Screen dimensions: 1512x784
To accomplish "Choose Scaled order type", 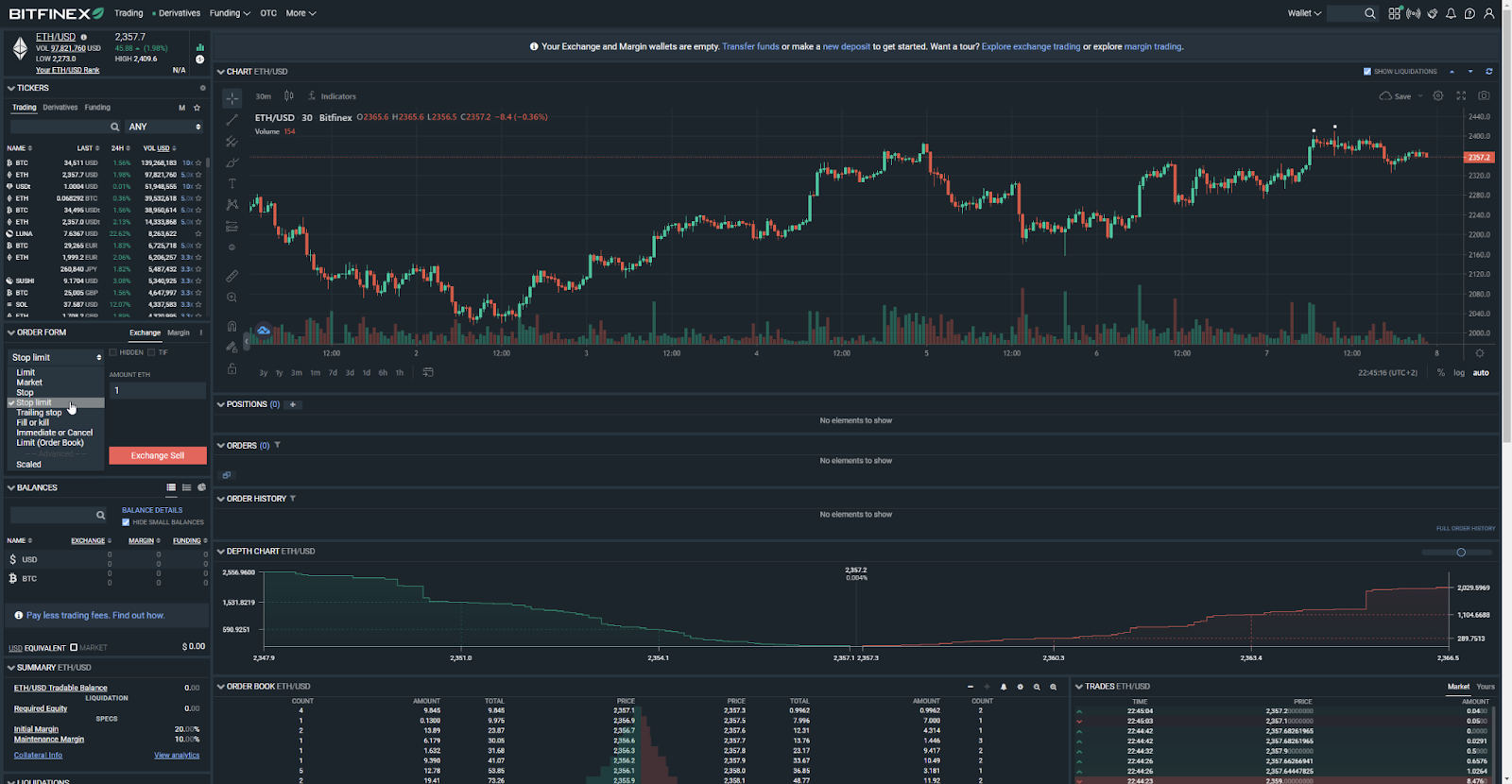I will [x=28, y=464].
